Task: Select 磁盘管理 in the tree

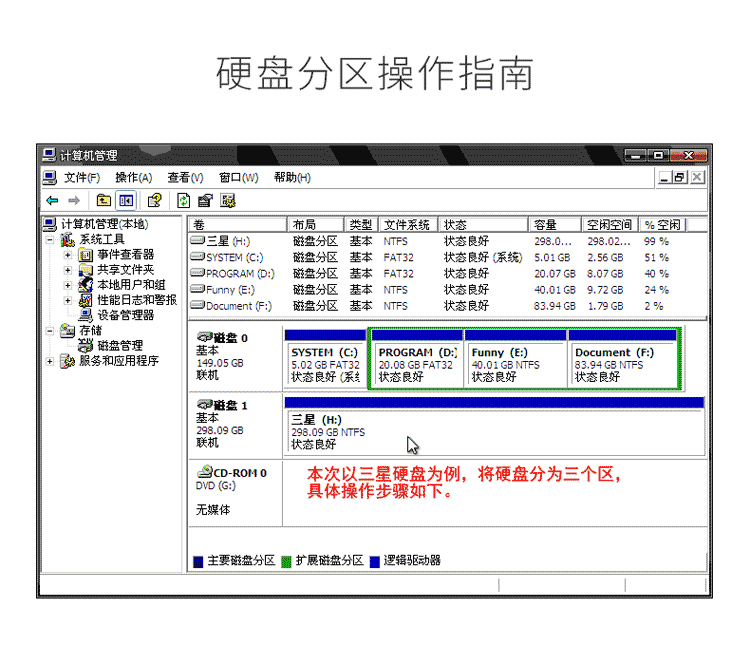Action: (120, 345)
